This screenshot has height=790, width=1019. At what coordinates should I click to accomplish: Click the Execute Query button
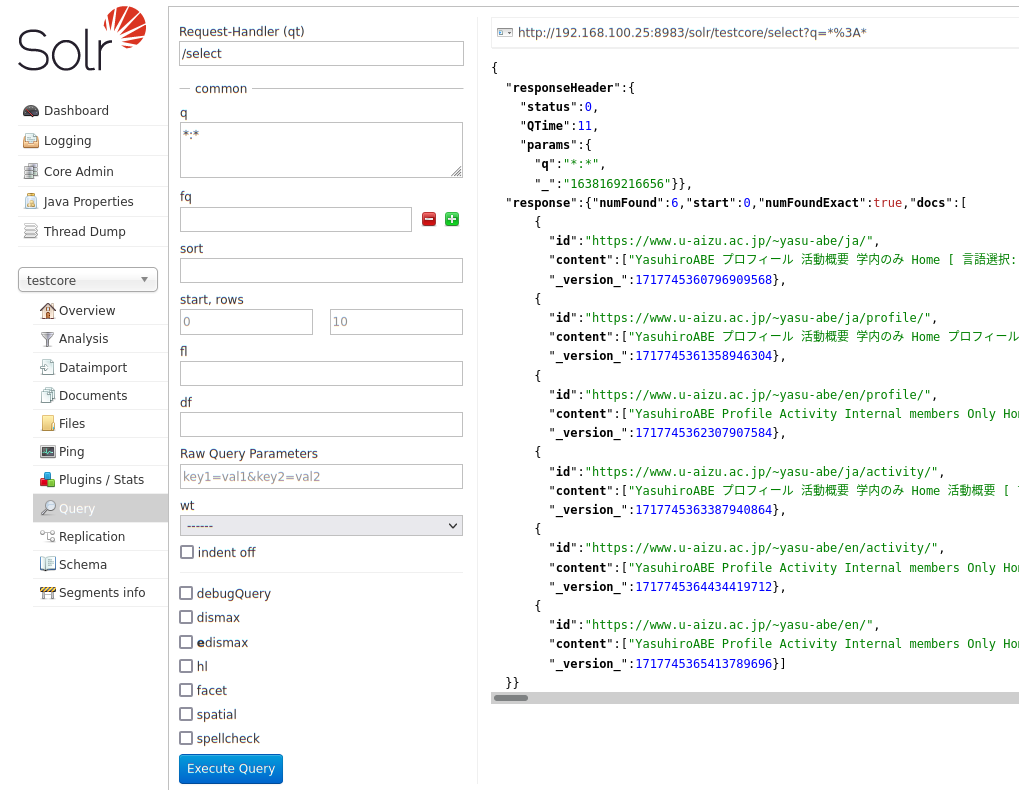pyautogui.click(x=231, y=768)
